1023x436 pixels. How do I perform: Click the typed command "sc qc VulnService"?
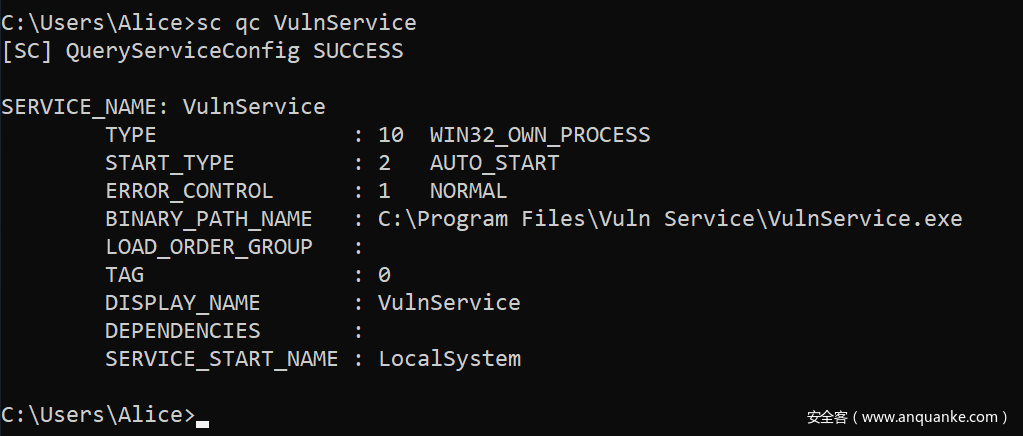click(x=307, y=22)
